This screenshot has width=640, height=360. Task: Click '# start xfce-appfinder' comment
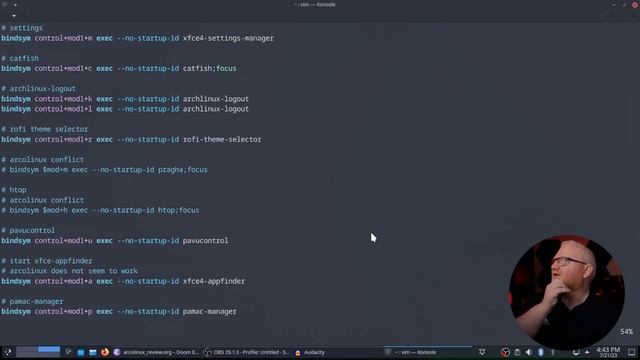[47, 261]
